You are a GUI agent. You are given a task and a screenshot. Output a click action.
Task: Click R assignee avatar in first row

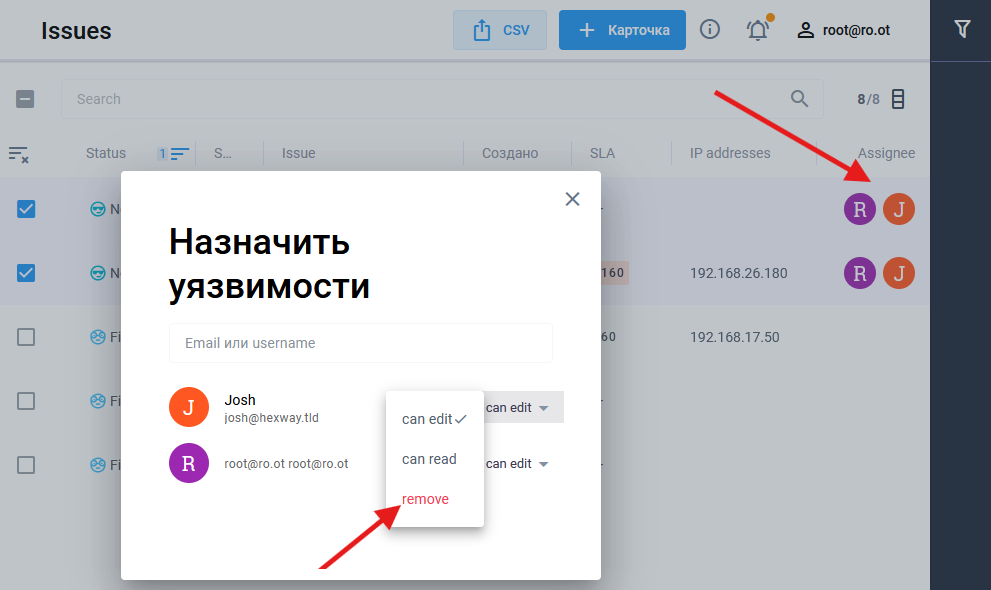860,209
